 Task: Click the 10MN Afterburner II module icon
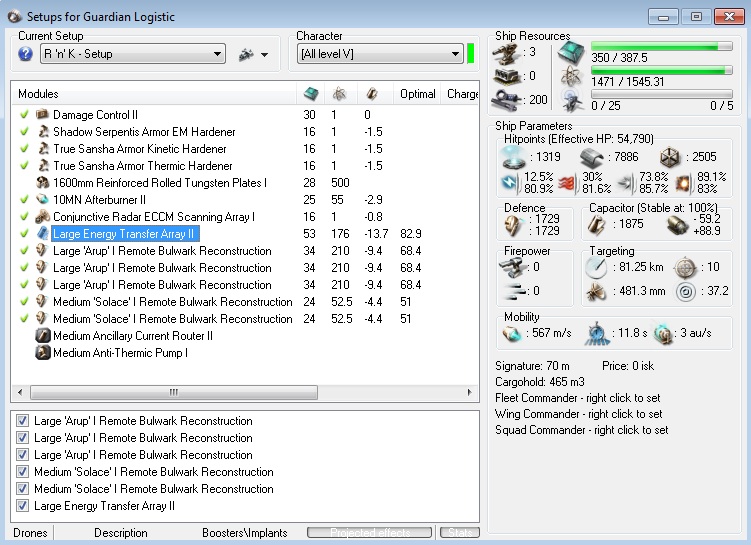click(43, 200)
